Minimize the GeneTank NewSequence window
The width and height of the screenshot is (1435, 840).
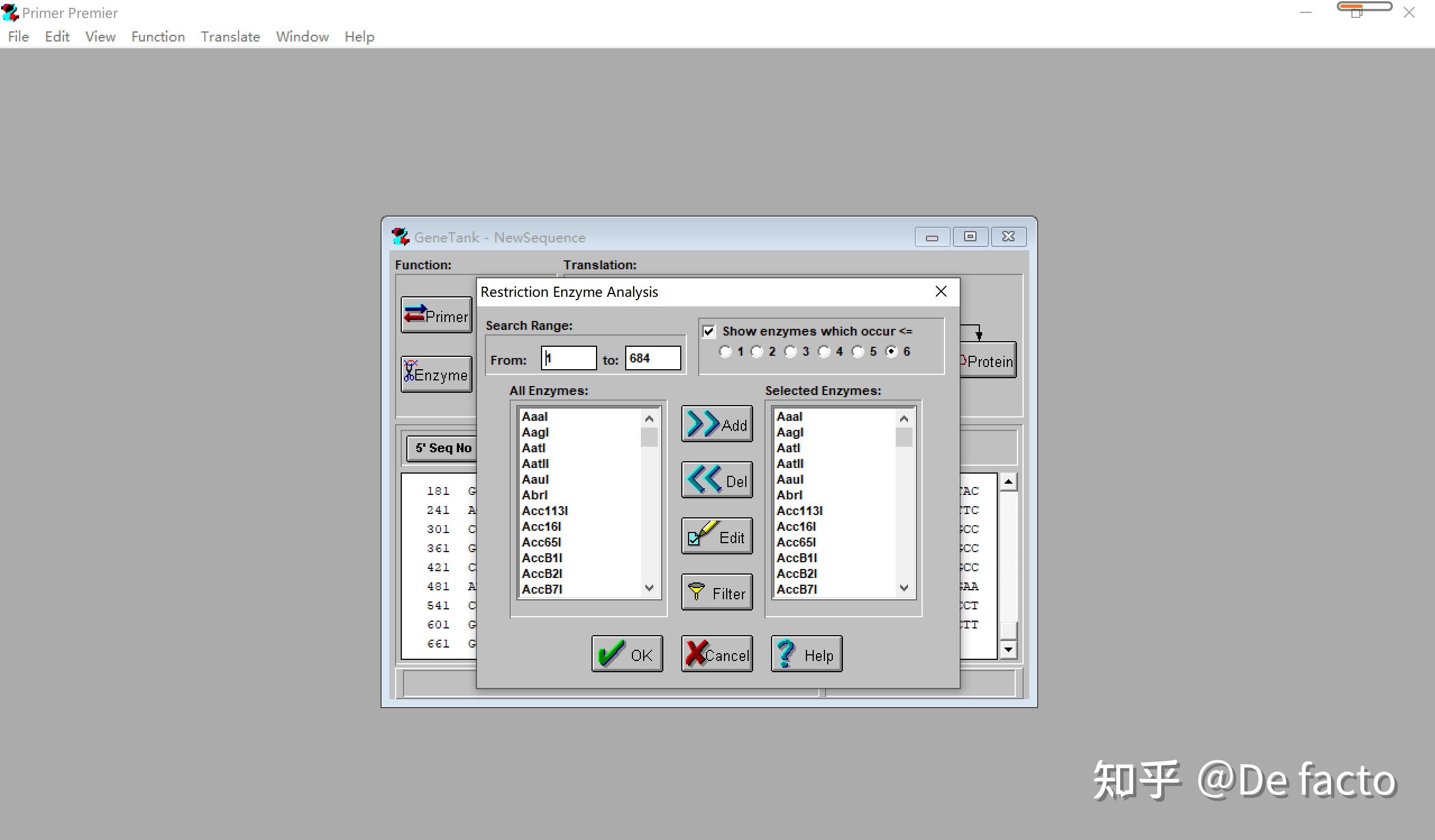(x=932, y=237)
